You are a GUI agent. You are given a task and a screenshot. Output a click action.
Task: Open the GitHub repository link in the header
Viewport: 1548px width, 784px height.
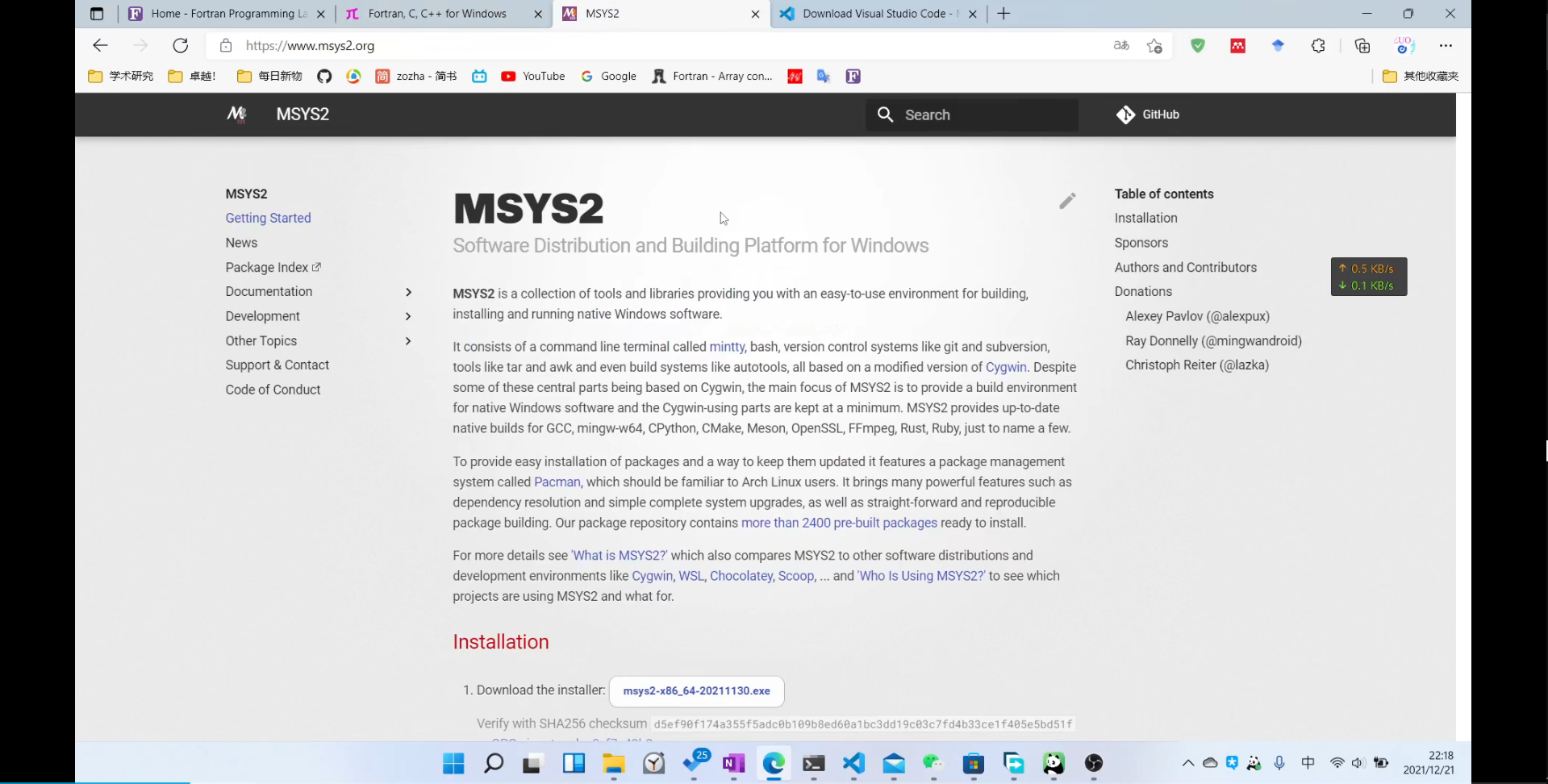tap(1148, 115)
